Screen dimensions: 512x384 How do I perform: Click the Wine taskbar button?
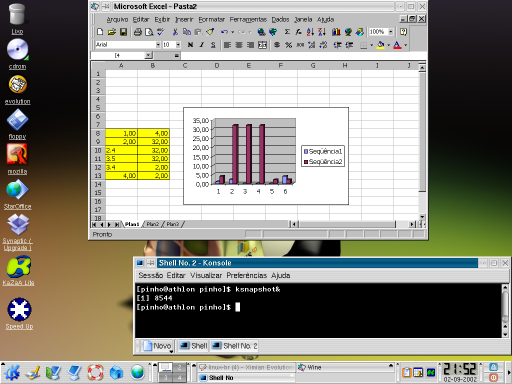pyautogui.click(x=344, y=367)
